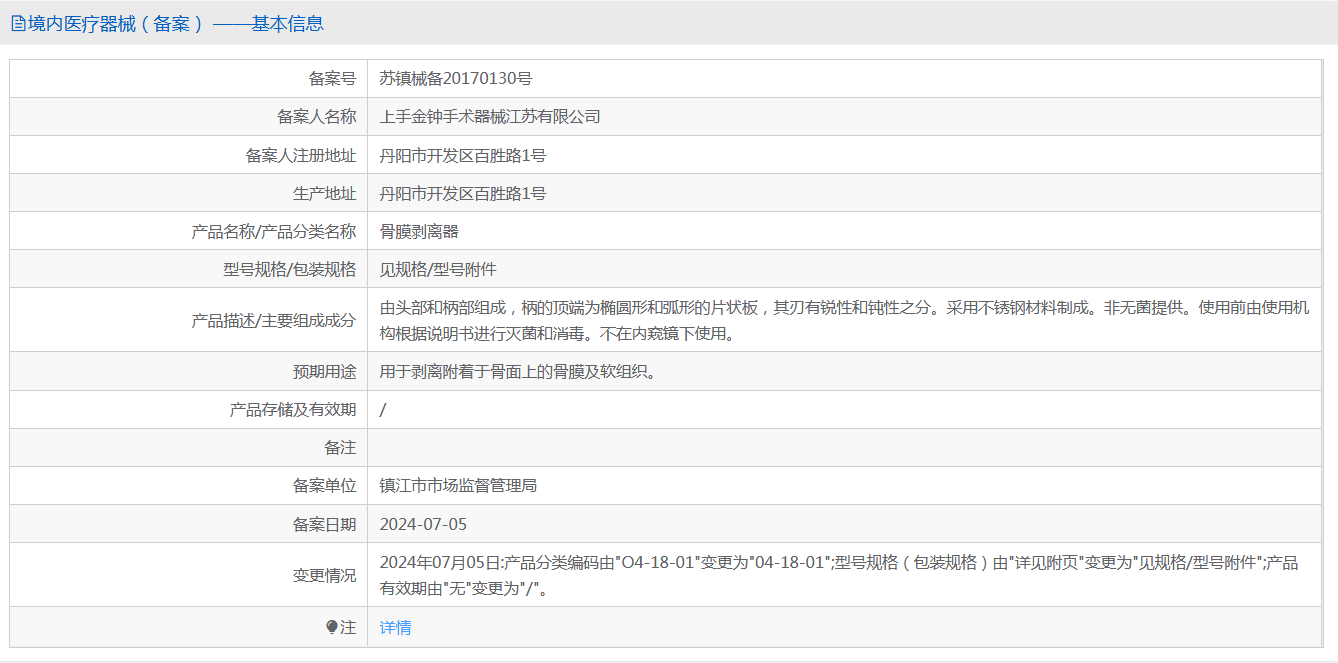Click the 备注 label
Image resolution: width=1338 pixels, height=663 pixels.
pyautogui.click(x=340, y=448)
